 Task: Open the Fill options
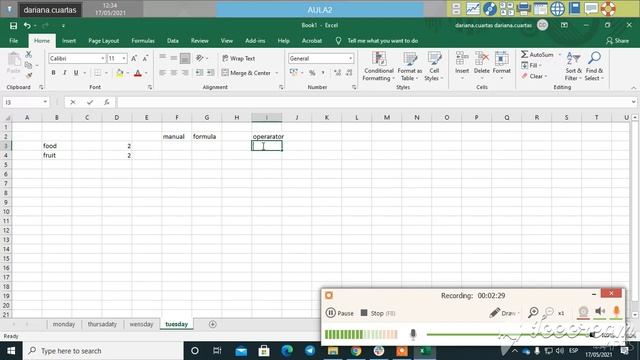tap(531, 65)
